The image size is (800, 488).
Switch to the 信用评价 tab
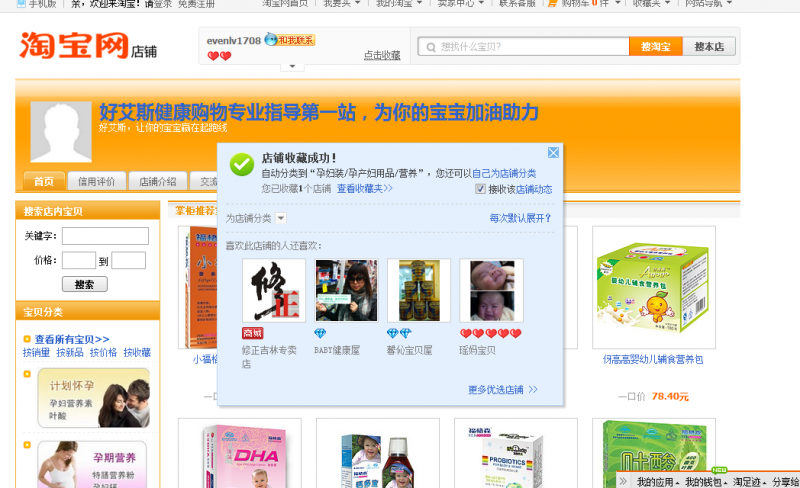[96, 181]
